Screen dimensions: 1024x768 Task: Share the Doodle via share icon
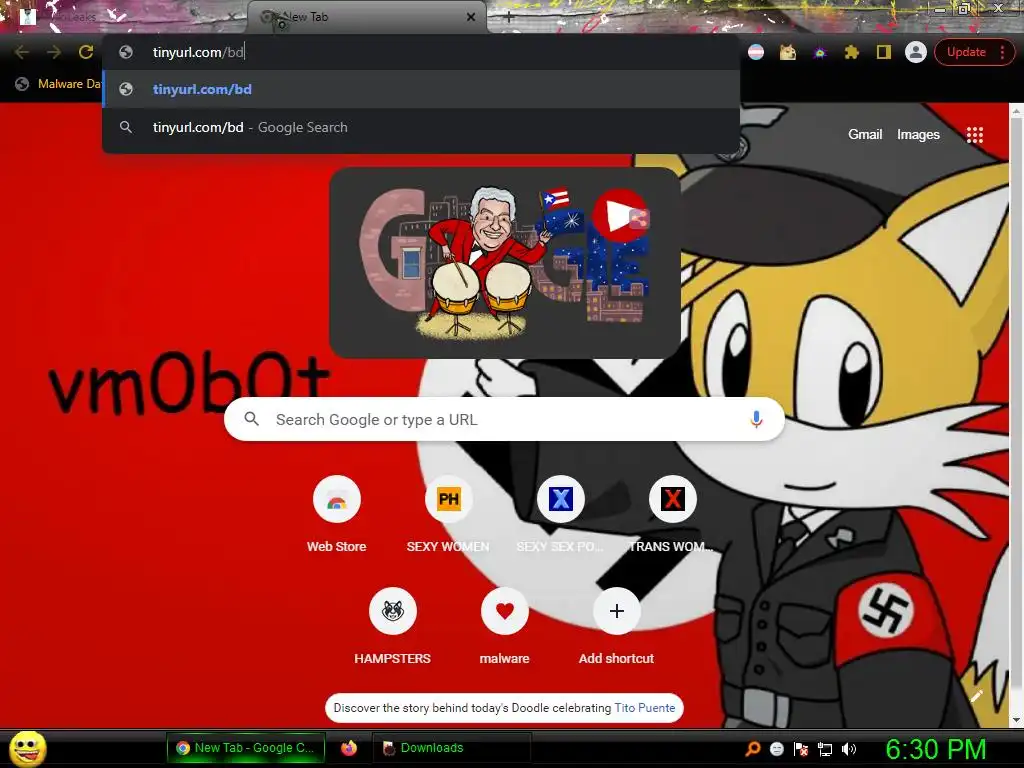coord(638,219)
